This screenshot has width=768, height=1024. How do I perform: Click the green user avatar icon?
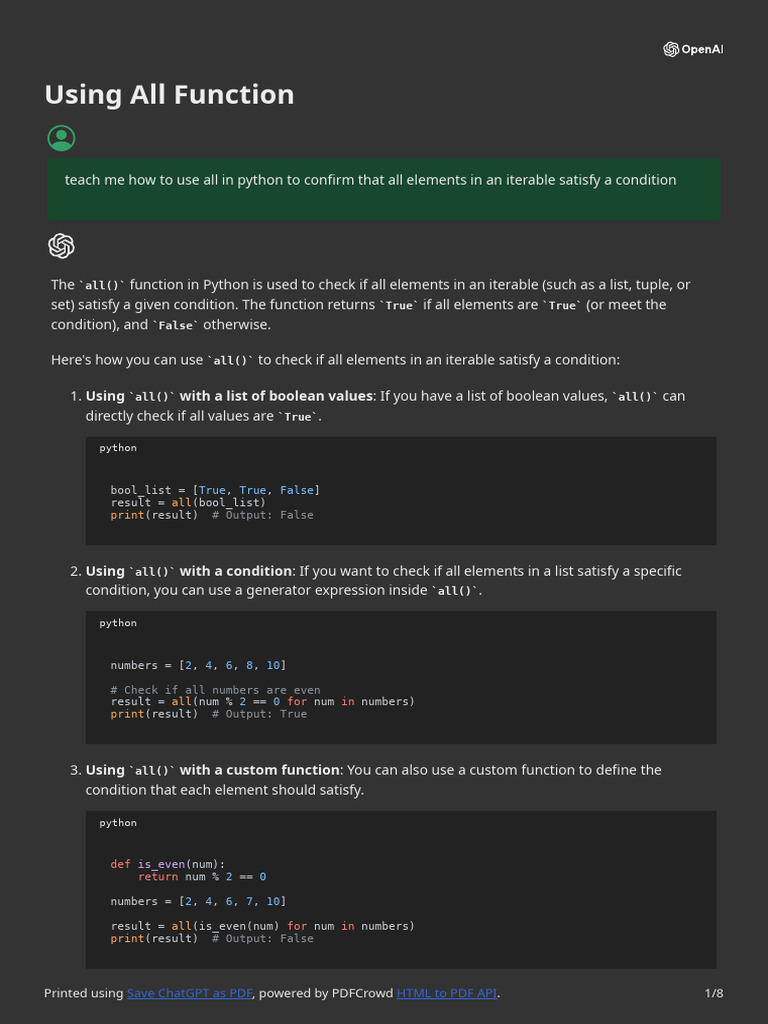pyautogui.click(x=61, y=138)
